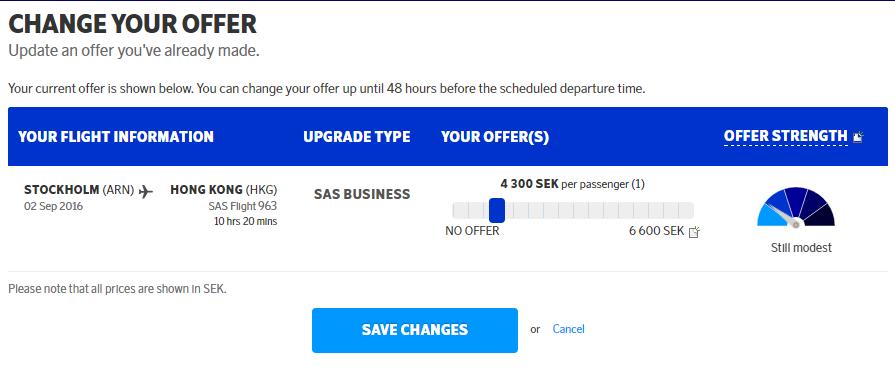Click the STOCKHOLM (ARN) departure text

[x=79, y=190]
